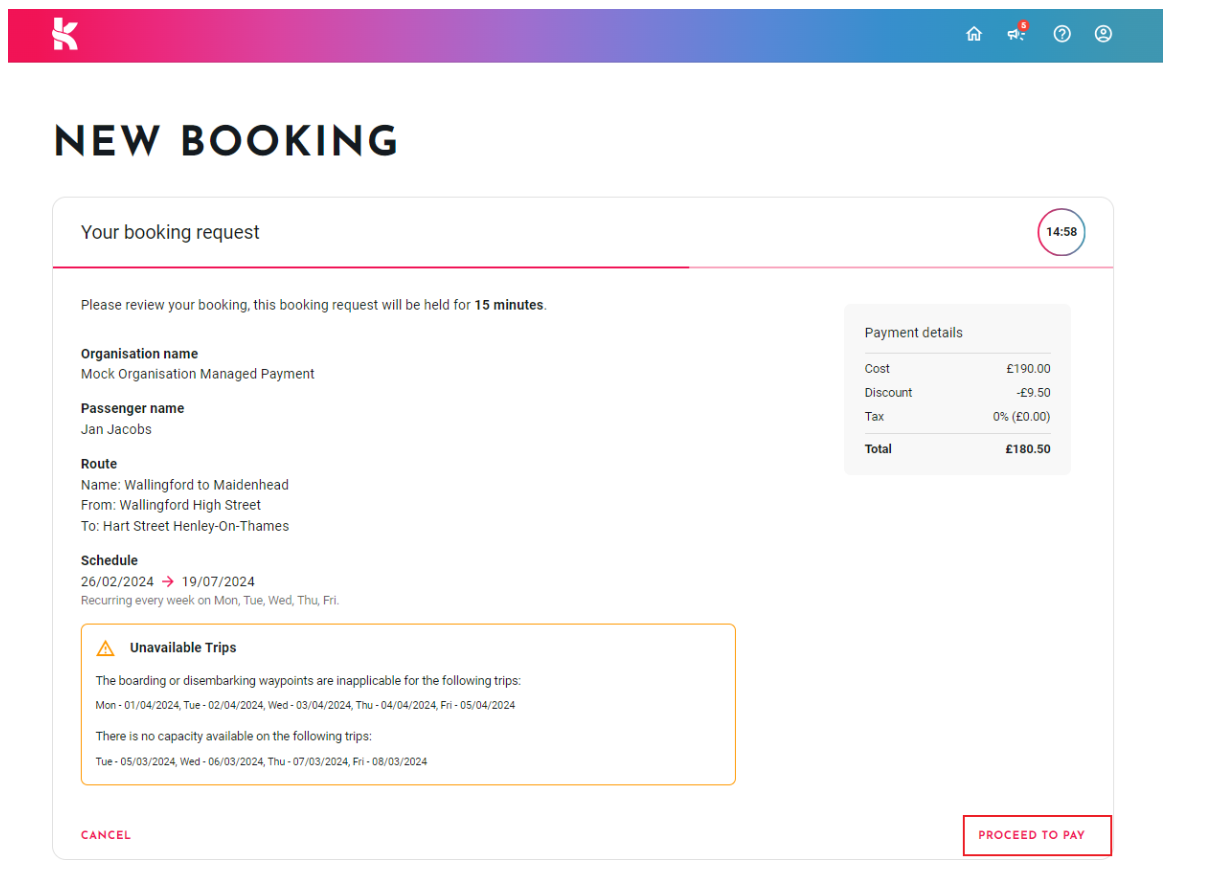Click the New Booking page heading
The image size is (1205, 880).
coord(226,142)
